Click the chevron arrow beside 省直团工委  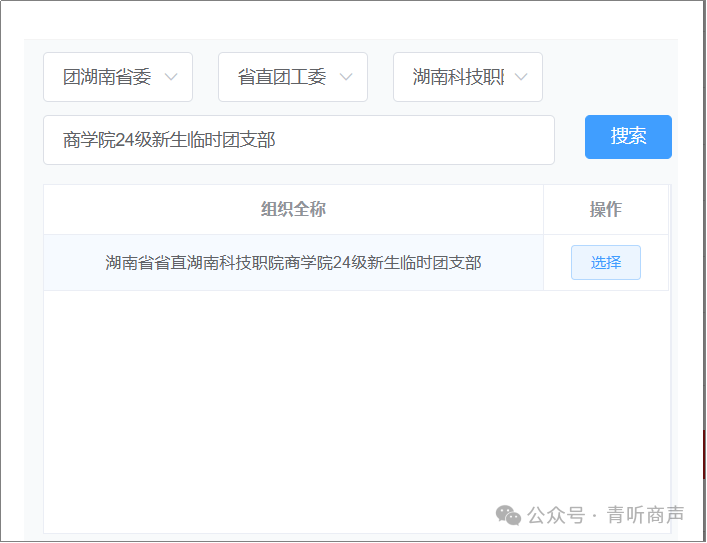coord(346,78)
